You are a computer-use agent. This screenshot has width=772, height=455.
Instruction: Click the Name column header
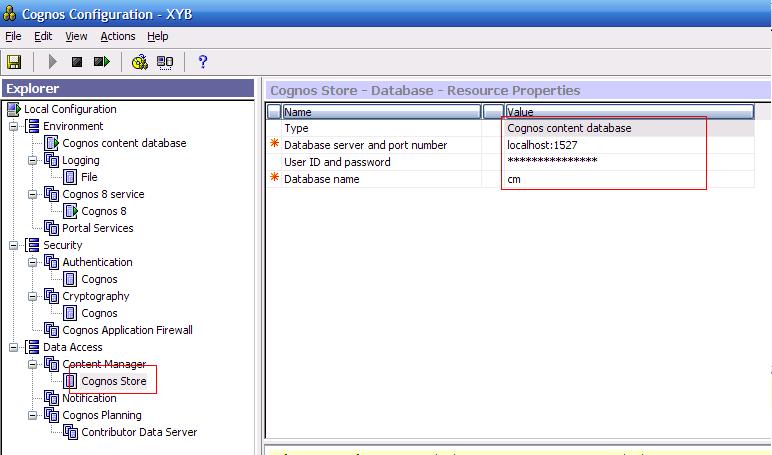pyautogui.click(x=382, y=112)
